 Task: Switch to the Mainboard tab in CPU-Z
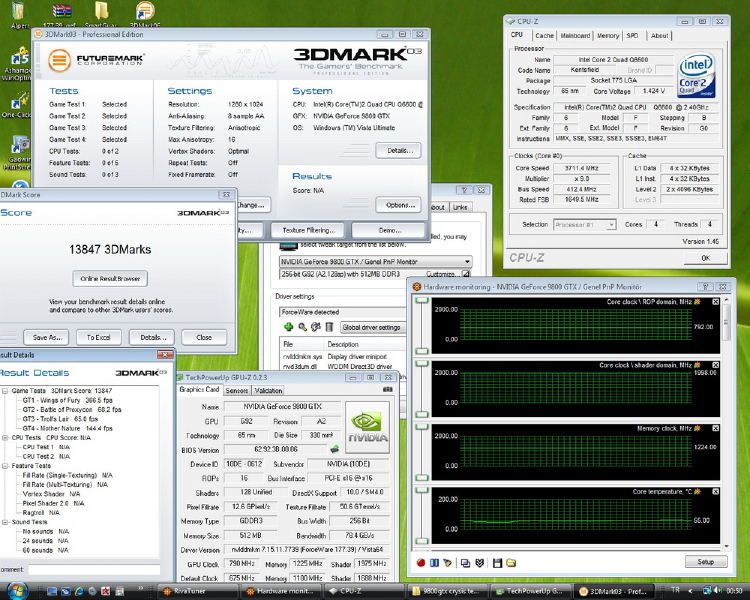[x=575, y=35]
